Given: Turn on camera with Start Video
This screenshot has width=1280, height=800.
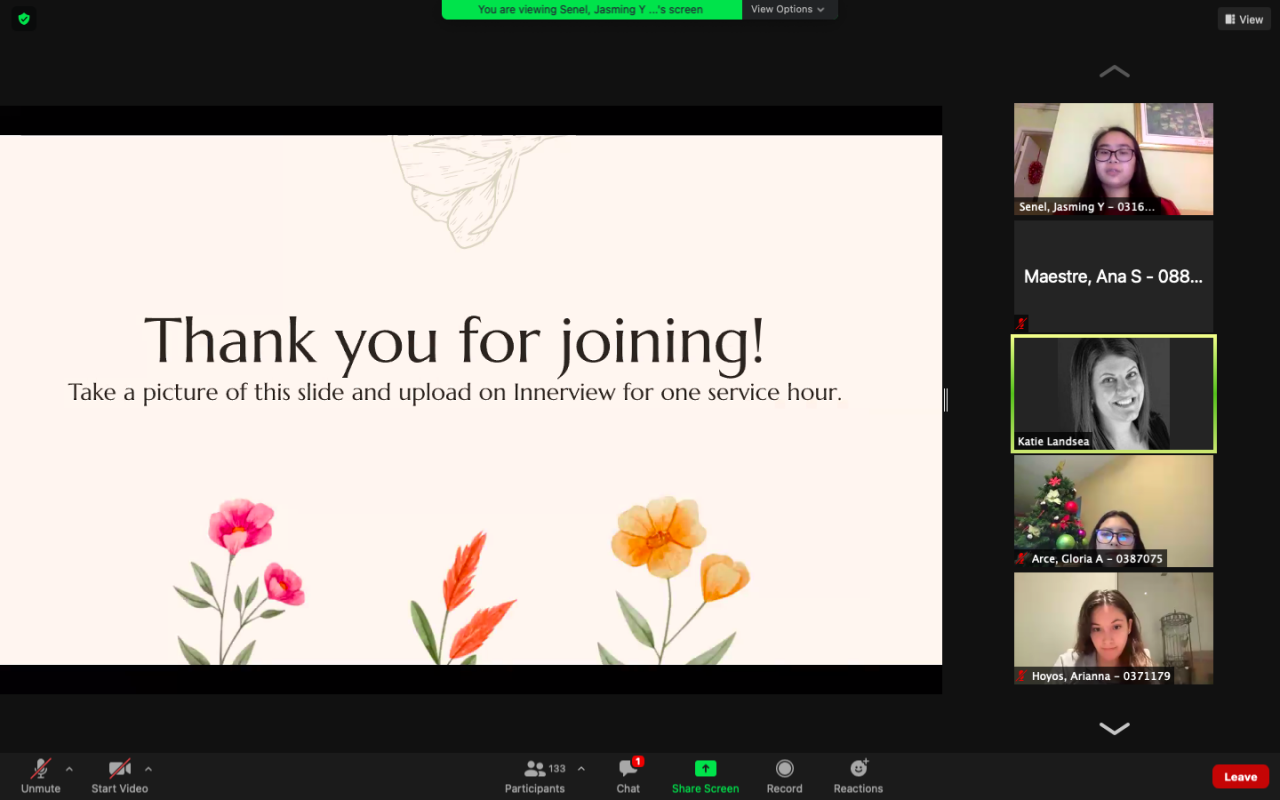Looking at the screenshot, I should [120, 775].
